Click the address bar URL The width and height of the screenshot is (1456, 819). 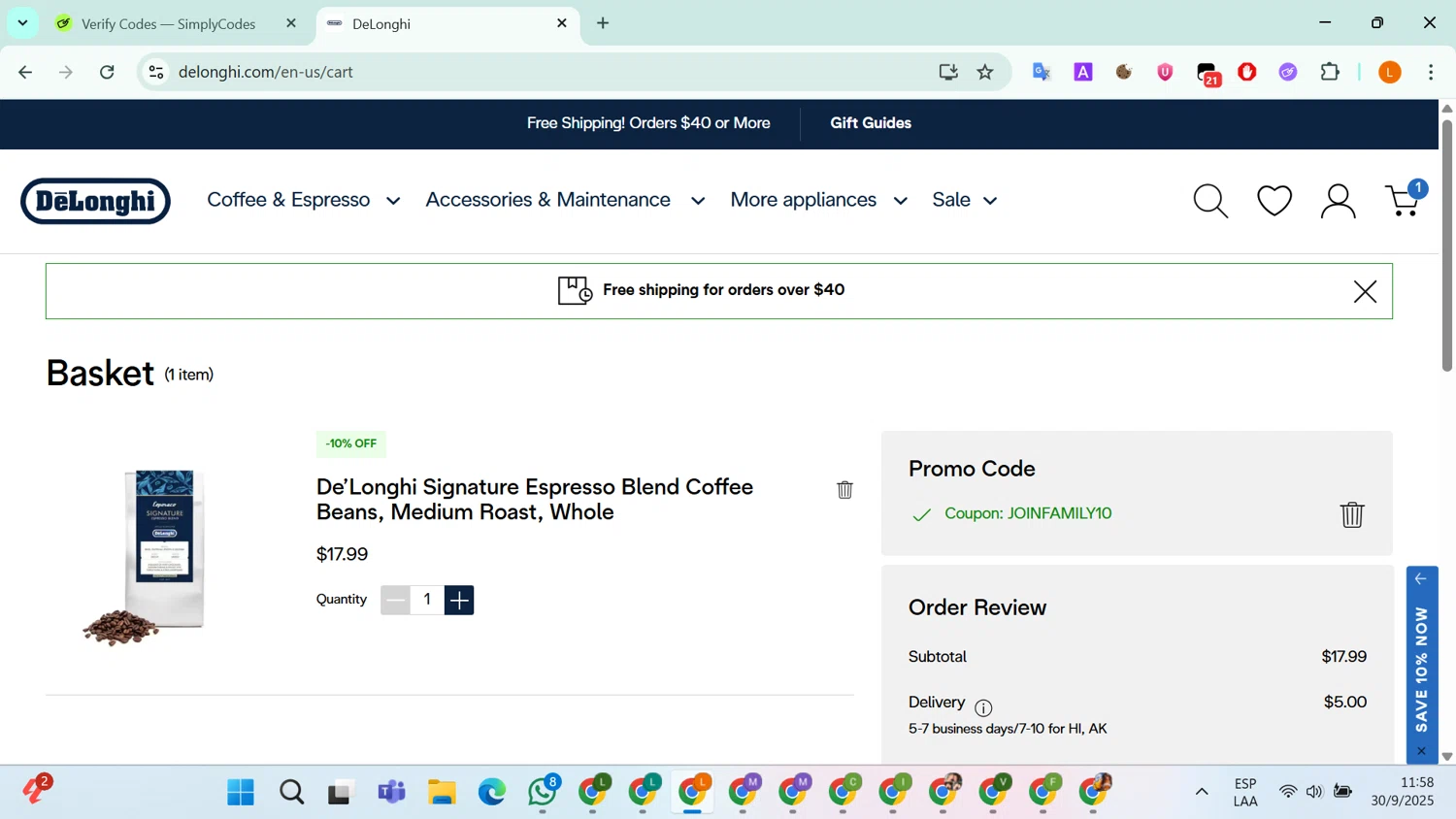pyautogui.click(x=266, y=72)
